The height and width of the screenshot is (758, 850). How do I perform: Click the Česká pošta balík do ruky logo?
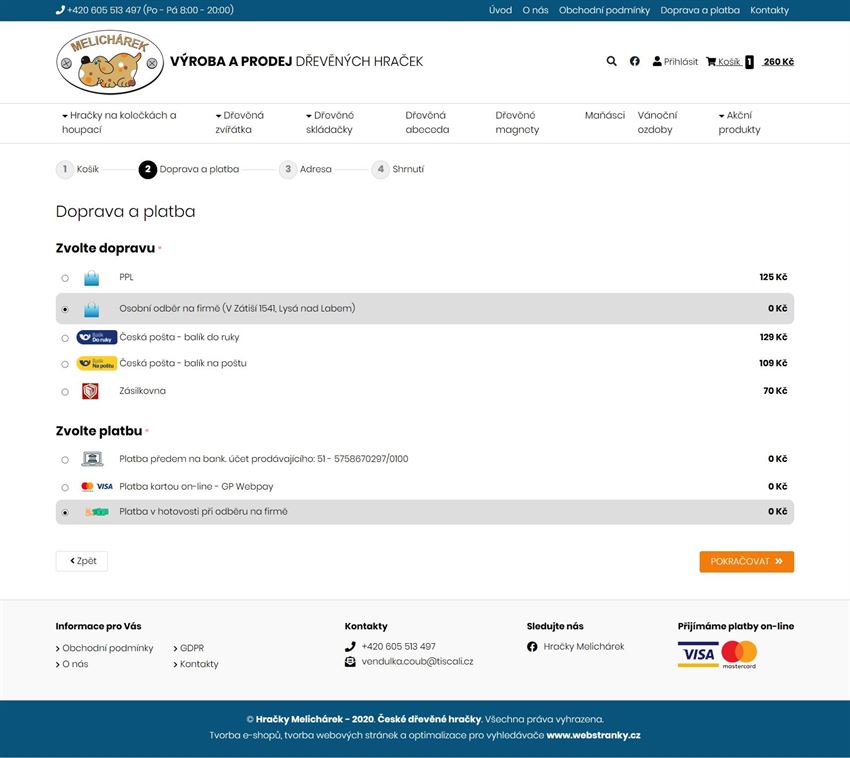click(x=96, y=337)
